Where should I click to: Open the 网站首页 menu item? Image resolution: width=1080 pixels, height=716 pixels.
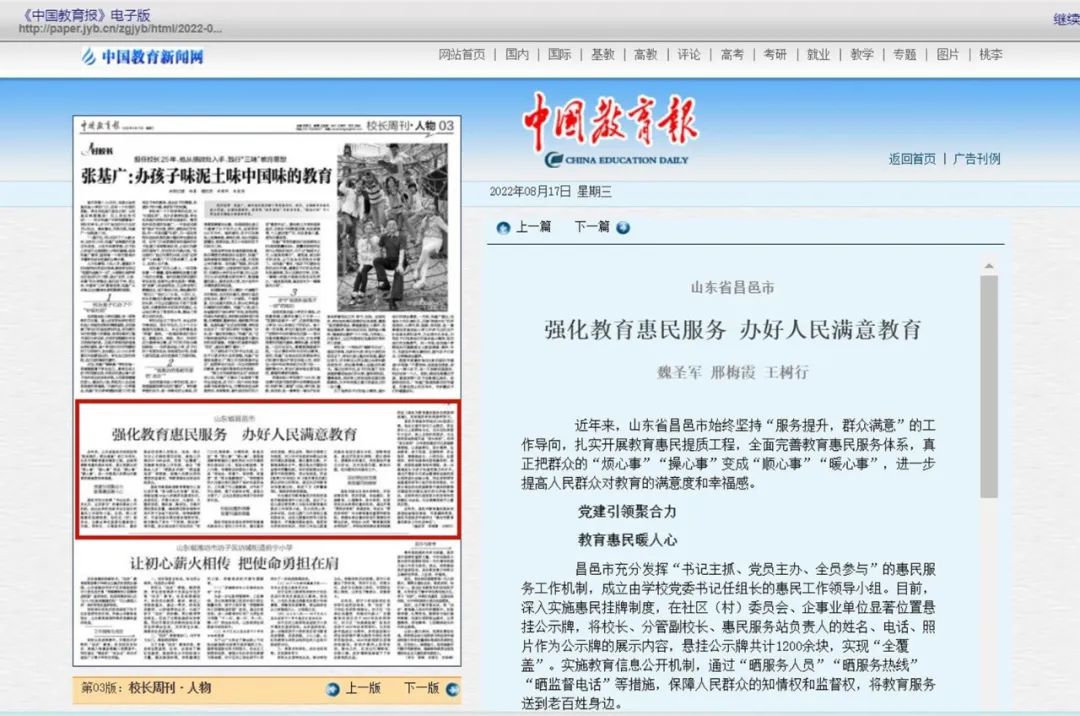coord(462,55)
